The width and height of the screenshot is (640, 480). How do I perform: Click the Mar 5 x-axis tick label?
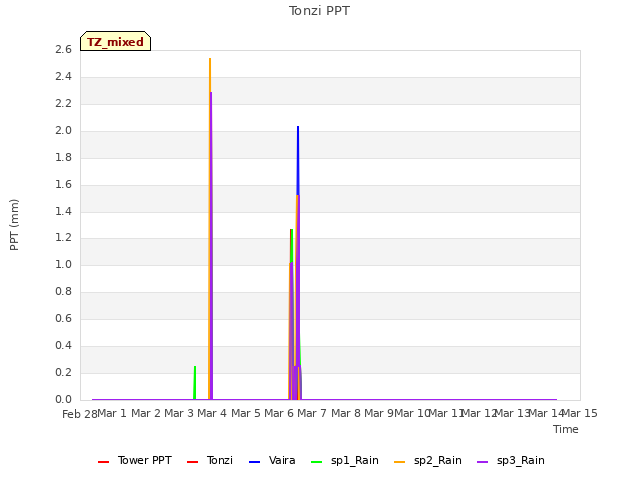[x=246, y=413]
